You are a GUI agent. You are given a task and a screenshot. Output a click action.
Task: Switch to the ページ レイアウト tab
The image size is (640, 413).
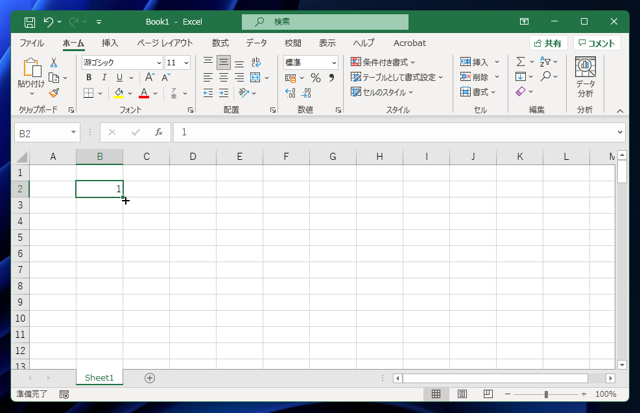(164, 43)
